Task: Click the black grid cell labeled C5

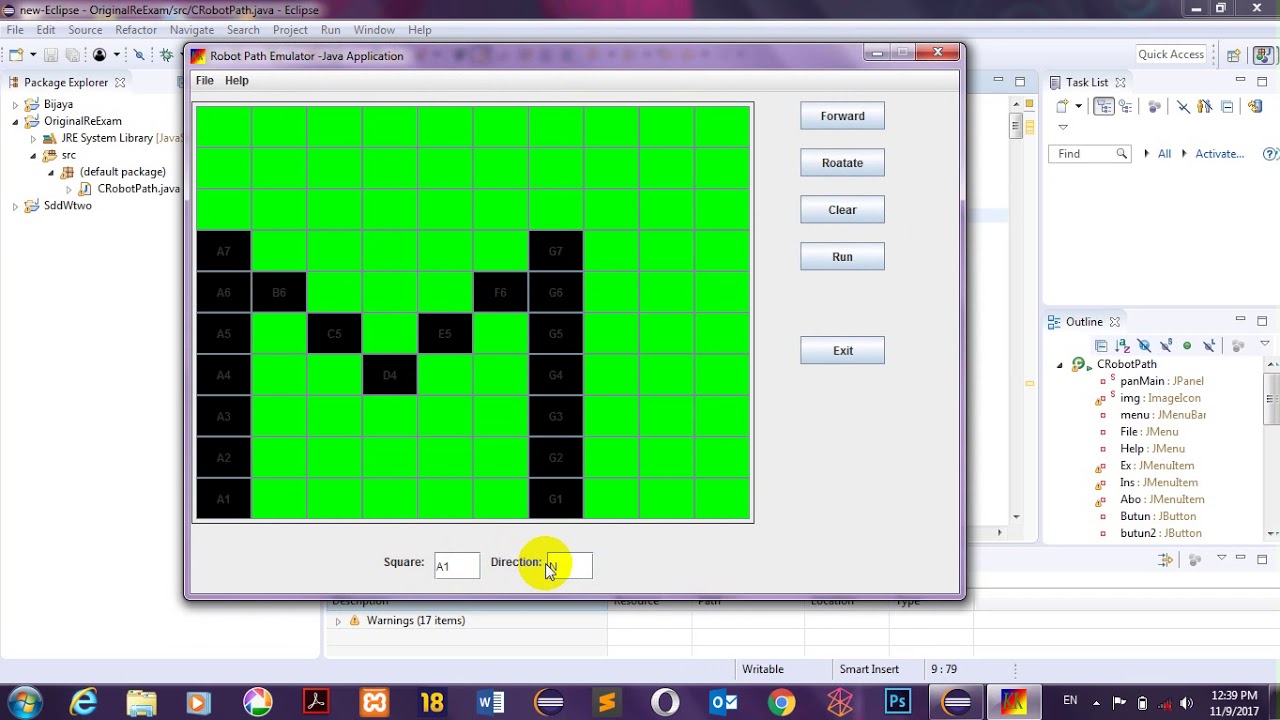Action: coord(334,334)
